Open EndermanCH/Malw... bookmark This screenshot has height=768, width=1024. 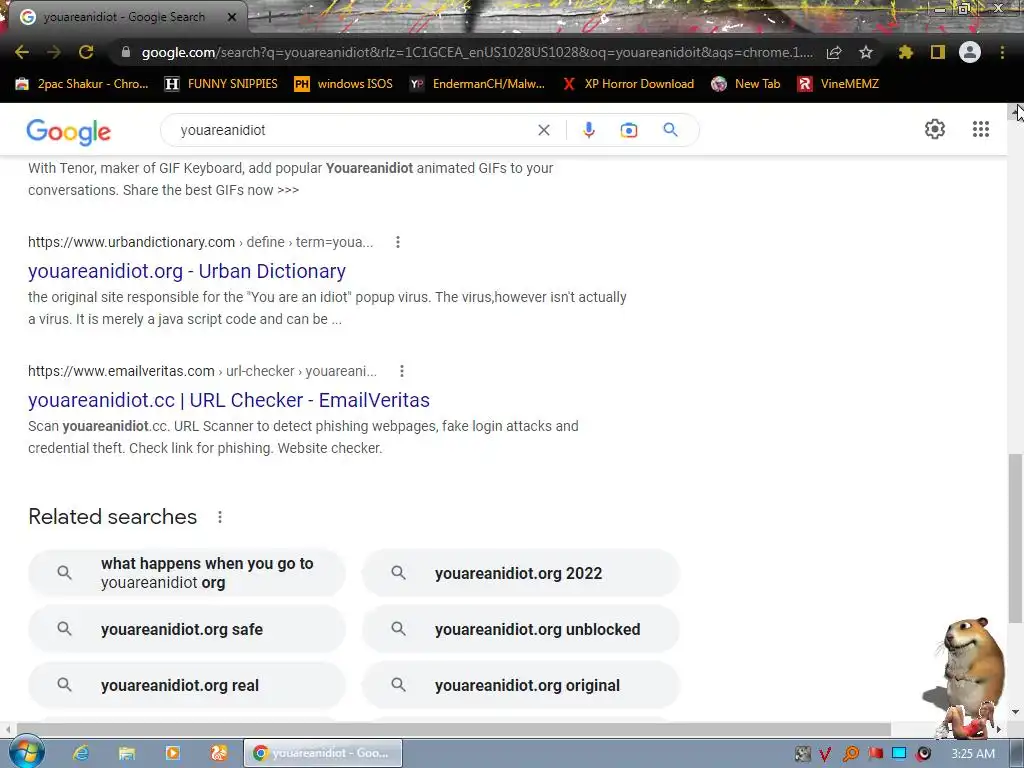[477, 84]
